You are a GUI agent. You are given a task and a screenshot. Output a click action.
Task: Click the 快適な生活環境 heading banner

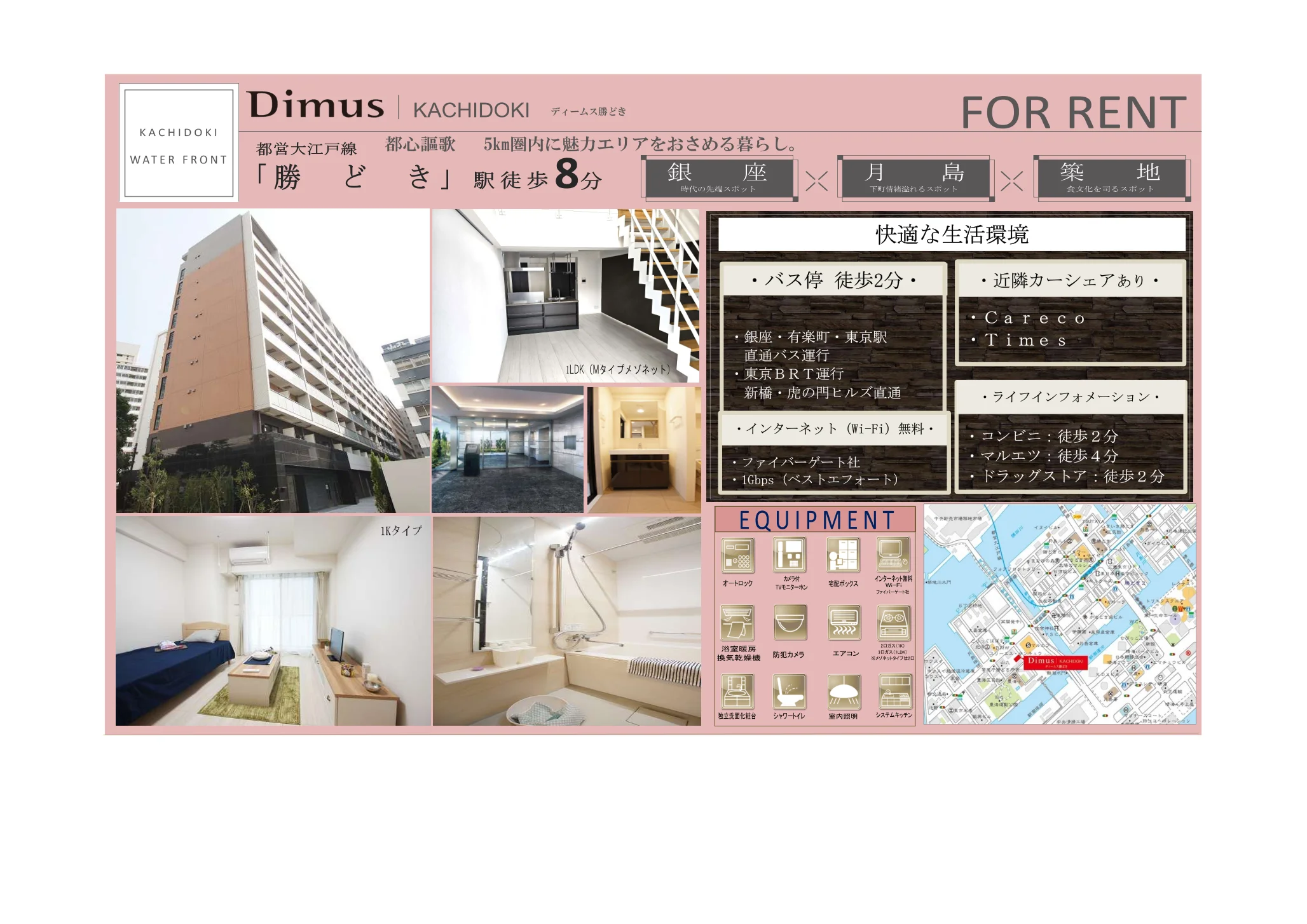coord(951,234)
